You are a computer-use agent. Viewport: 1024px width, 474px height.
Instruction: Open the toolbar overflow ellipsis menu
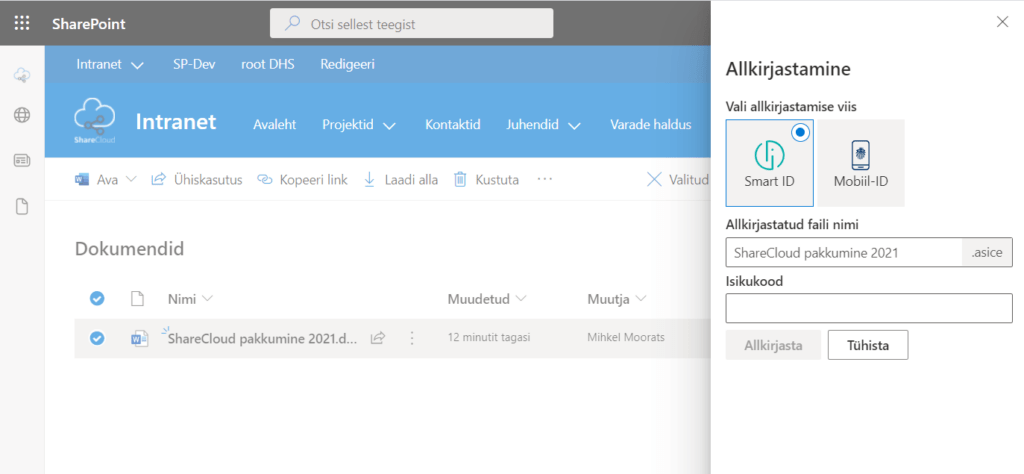544,180
